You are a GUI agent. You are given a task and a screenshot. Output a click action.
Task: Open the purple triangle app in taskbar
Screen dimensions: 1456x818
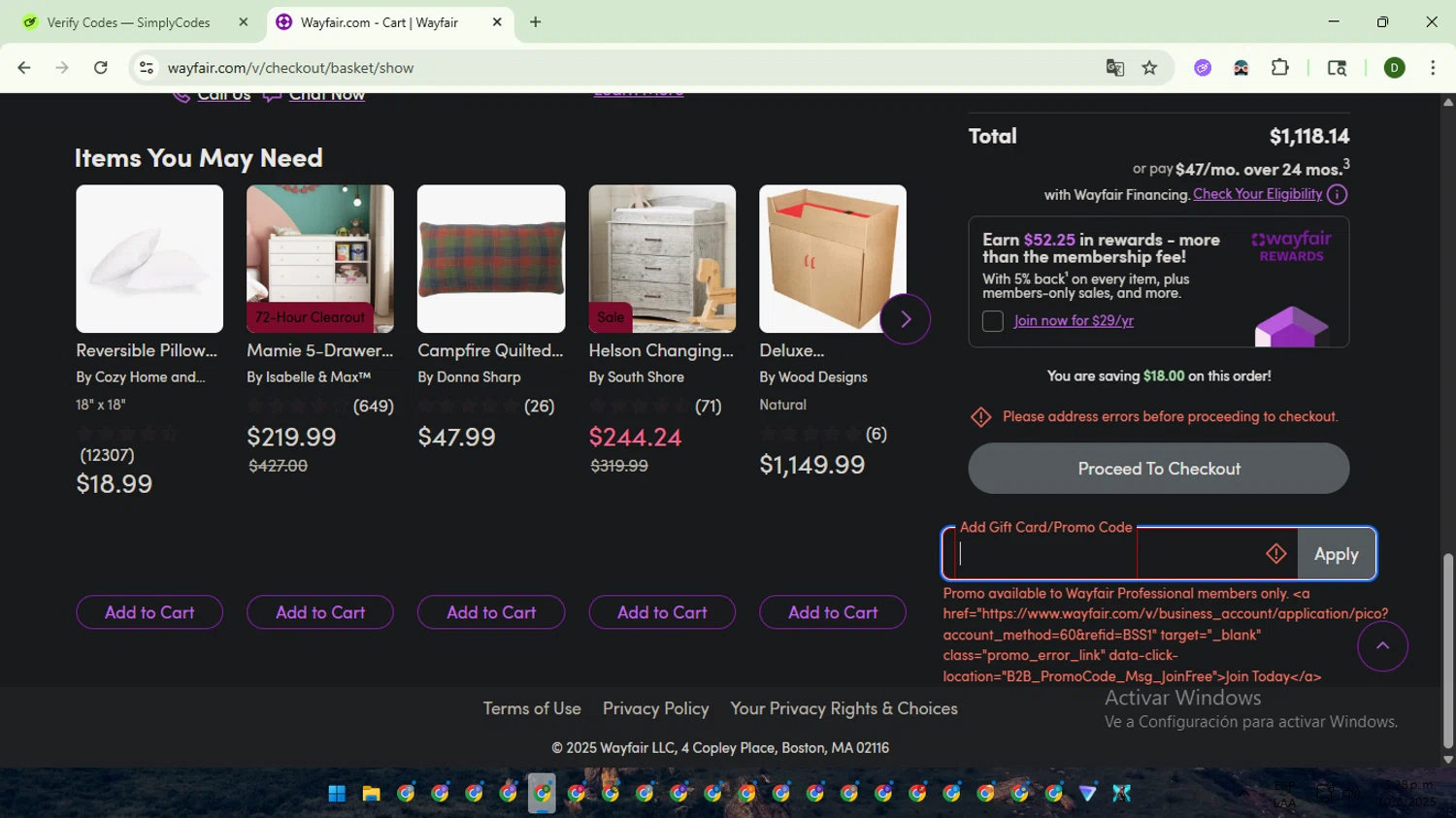pyautogui.click(x=1088, y=794)
